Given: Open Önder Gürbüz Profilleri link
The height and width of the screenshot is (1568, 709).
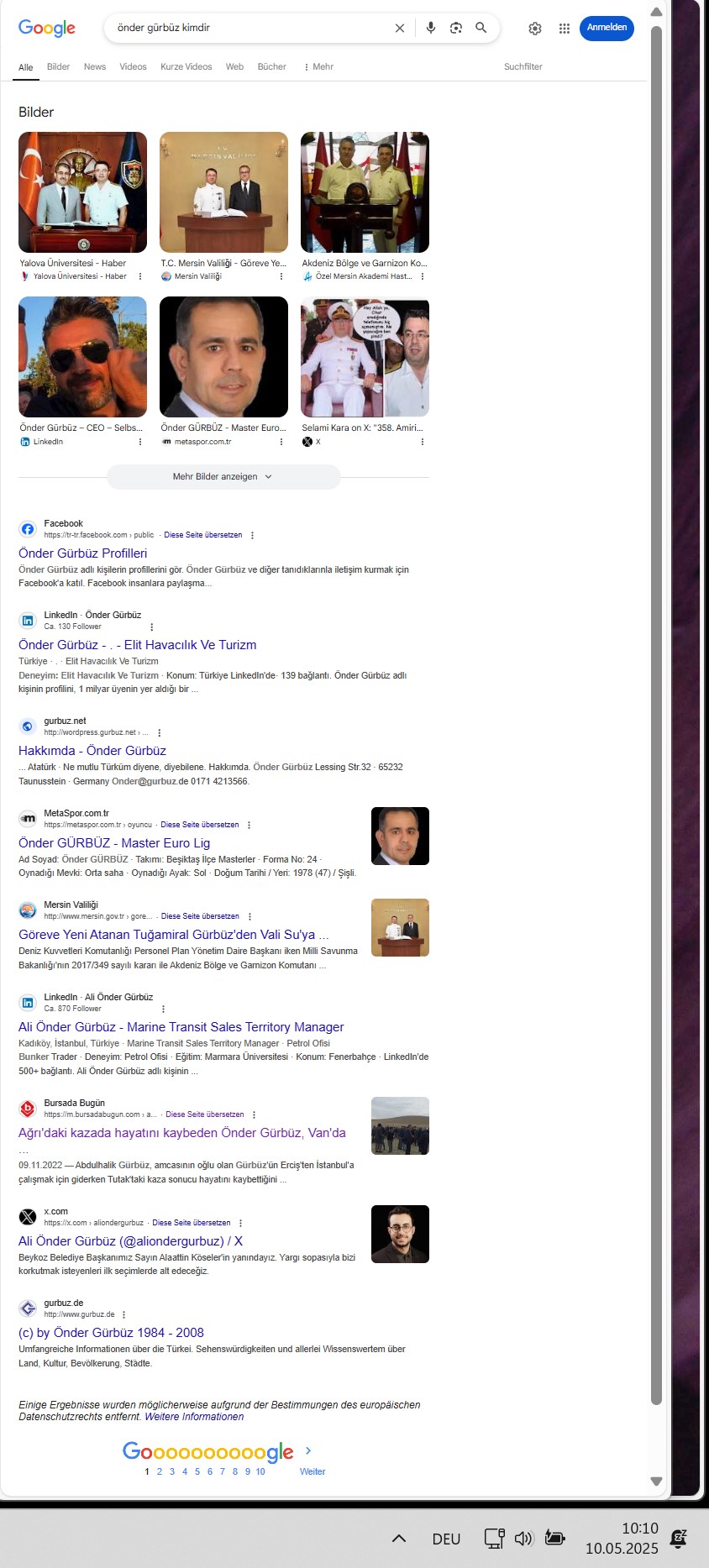Looking at the screenshot, I should (82, 553).
